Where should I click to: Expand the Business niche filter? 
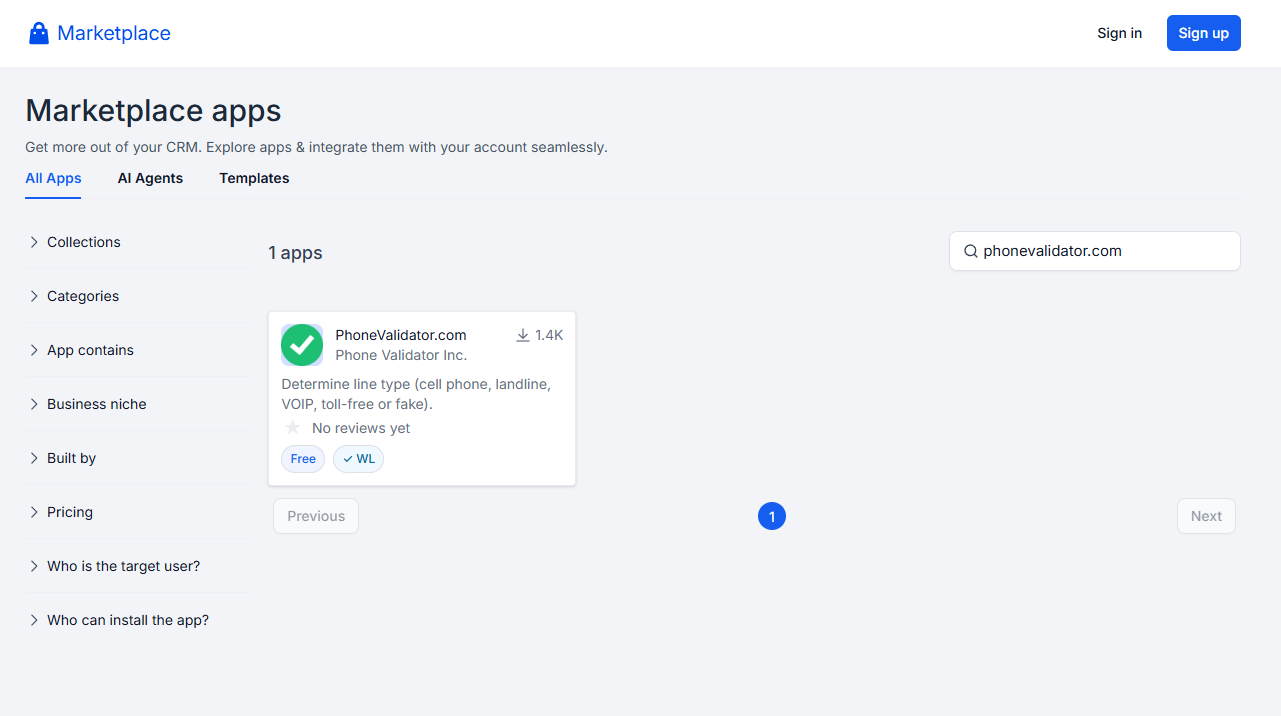[136, 404]
